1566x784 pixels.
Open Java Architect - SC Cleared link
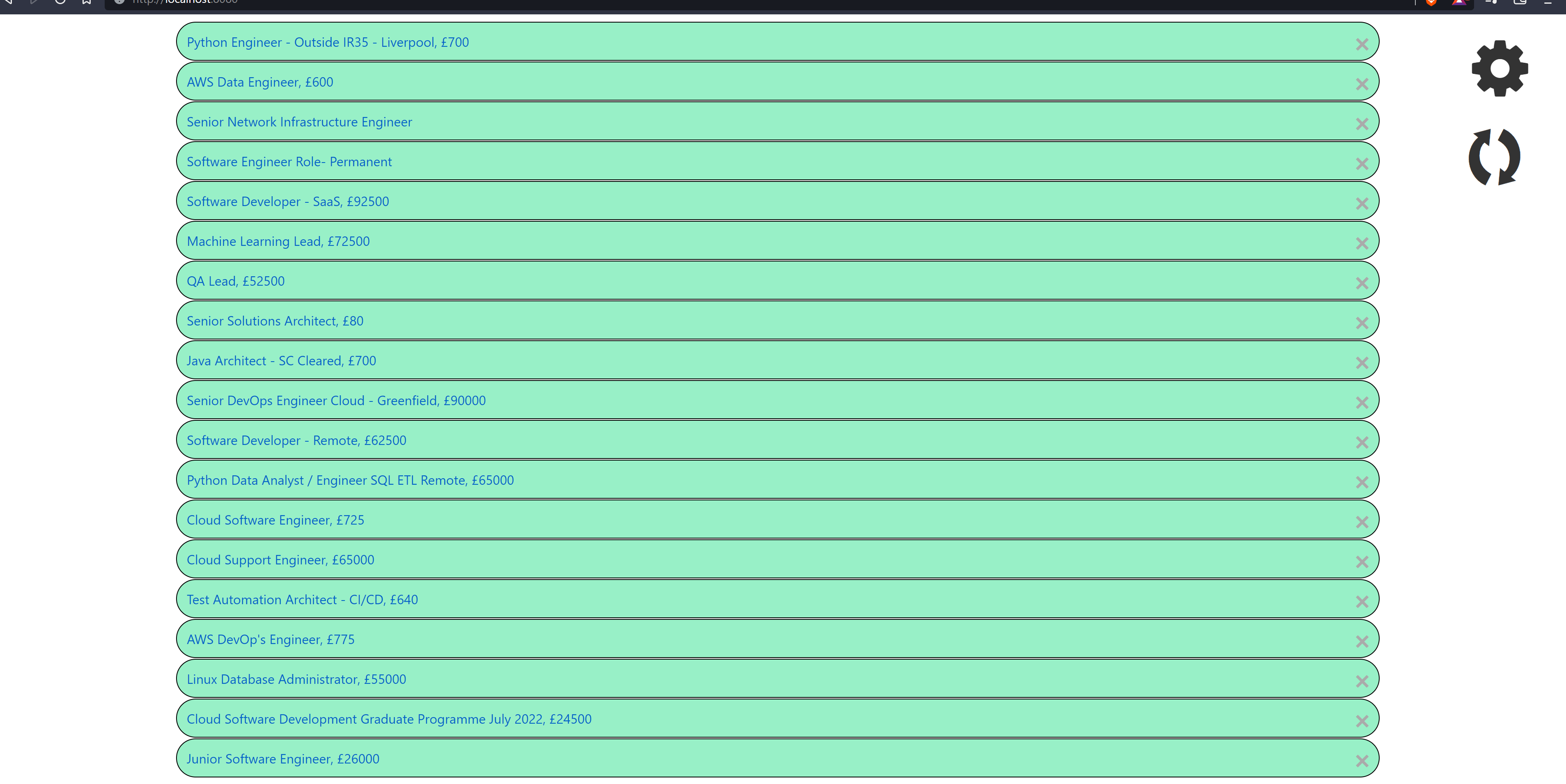(x=282, y=361)
